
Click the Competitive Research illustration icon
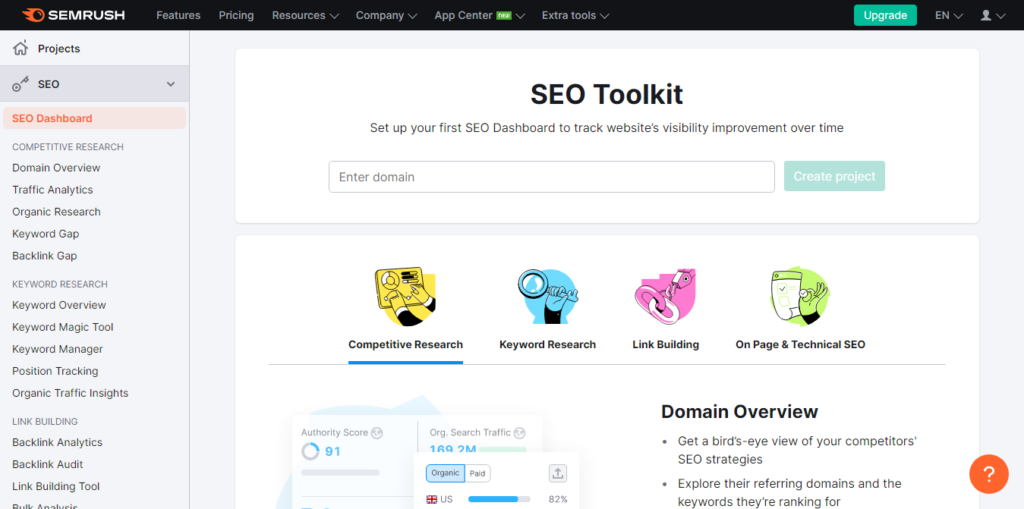[x=406, y=296]
